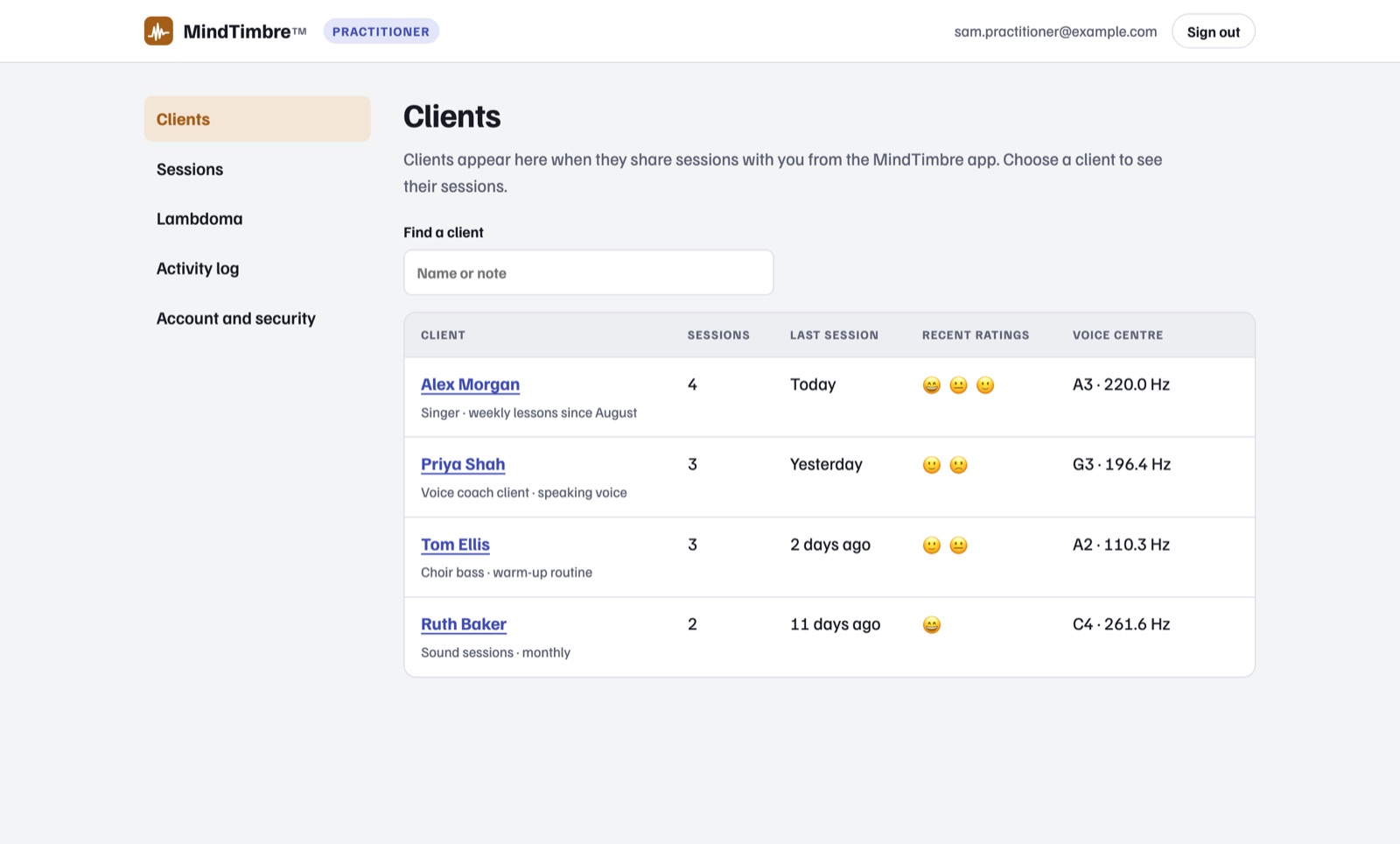The width and height of the screenshot is (1400, 844).
Task: Click note 'Singer · weekly lessons since August'
Action: pyautogui.click(x=528, y=412)
